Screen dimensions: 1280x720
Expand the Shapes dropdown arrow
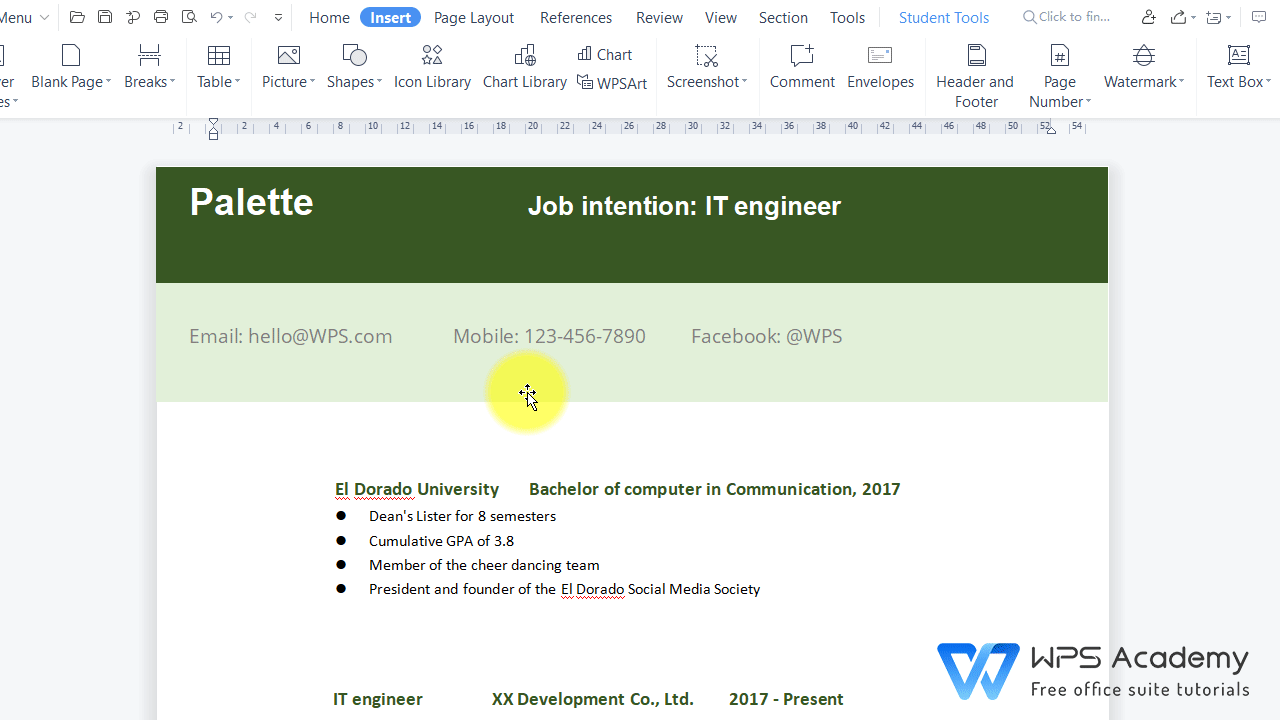[379, 82]
